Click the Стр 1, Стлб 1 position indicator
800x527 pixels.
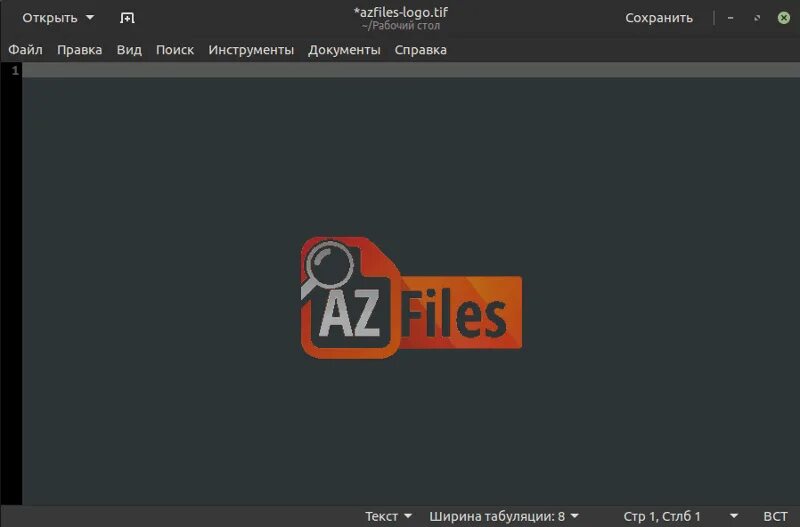click(x=662, y=516)
